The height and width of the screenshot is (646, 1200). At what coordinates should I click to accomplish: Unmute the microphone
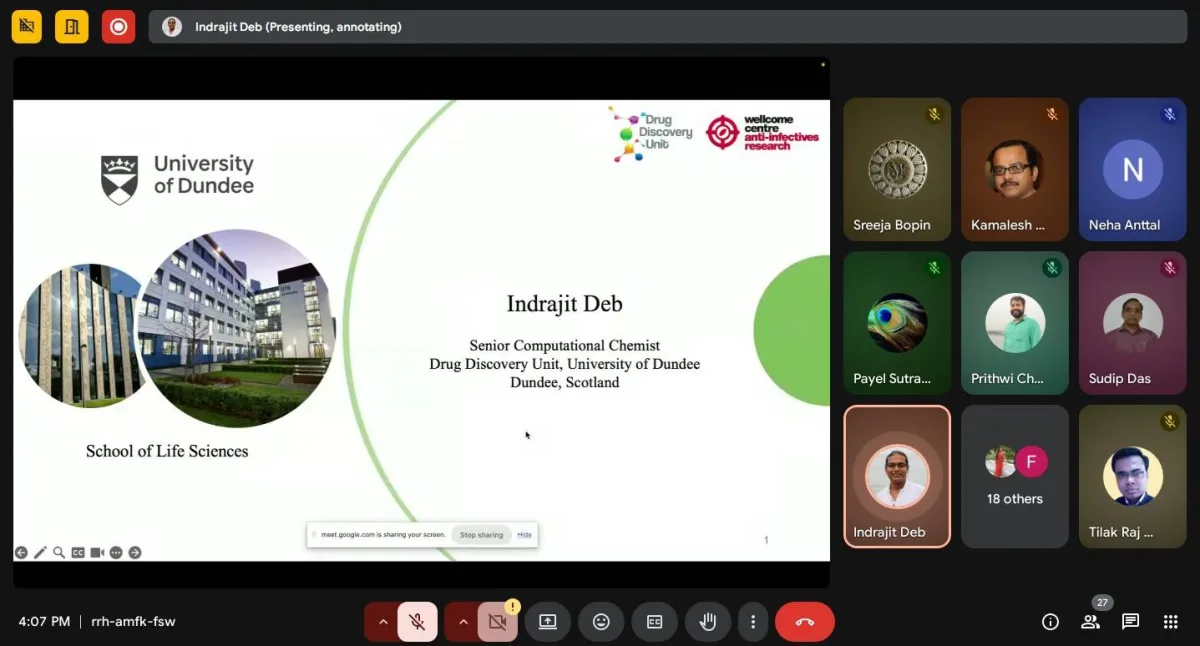tap(417, 622)
